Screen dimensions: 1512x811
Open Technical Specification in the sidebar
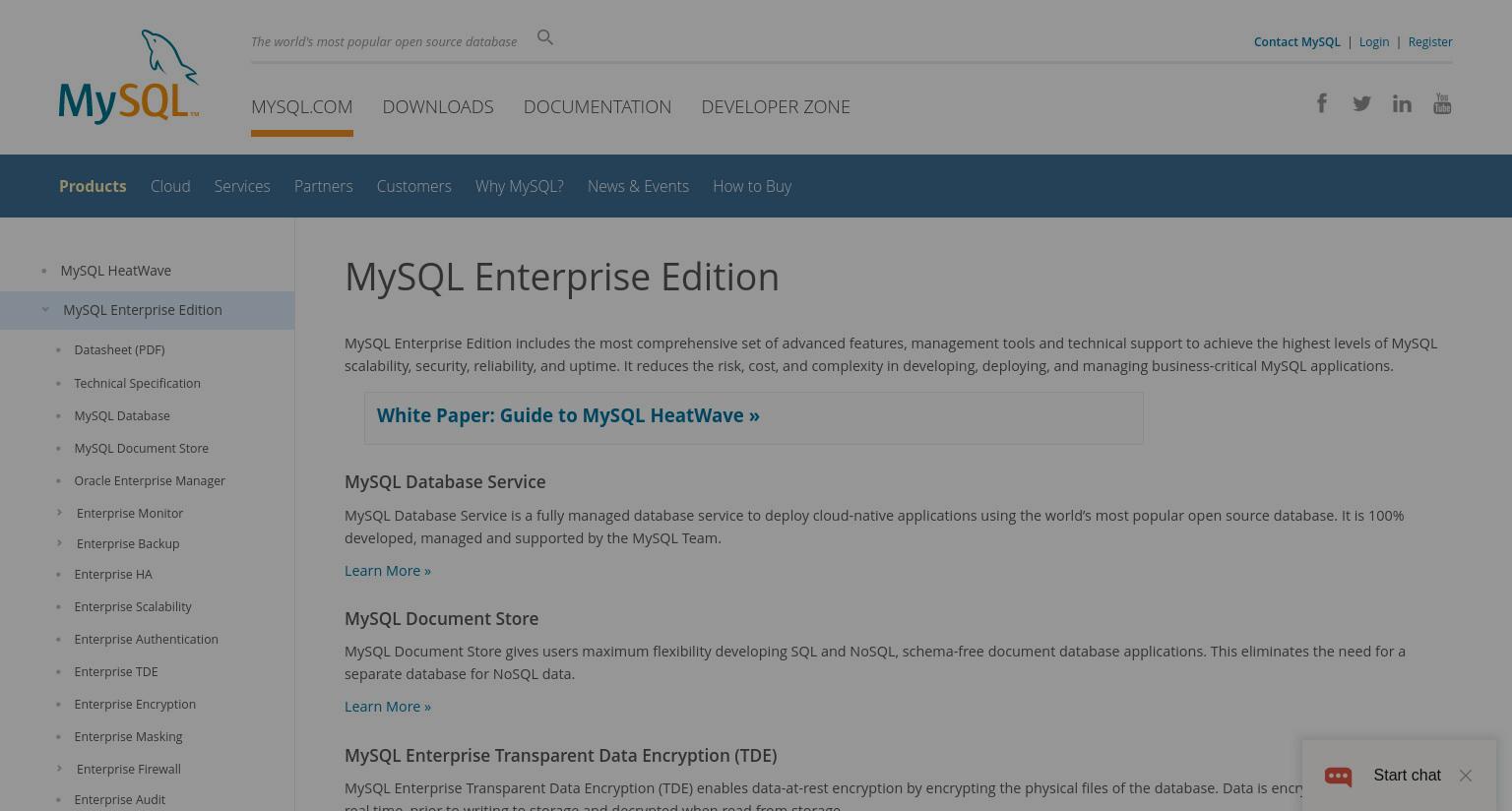click(x=137, y=384)
